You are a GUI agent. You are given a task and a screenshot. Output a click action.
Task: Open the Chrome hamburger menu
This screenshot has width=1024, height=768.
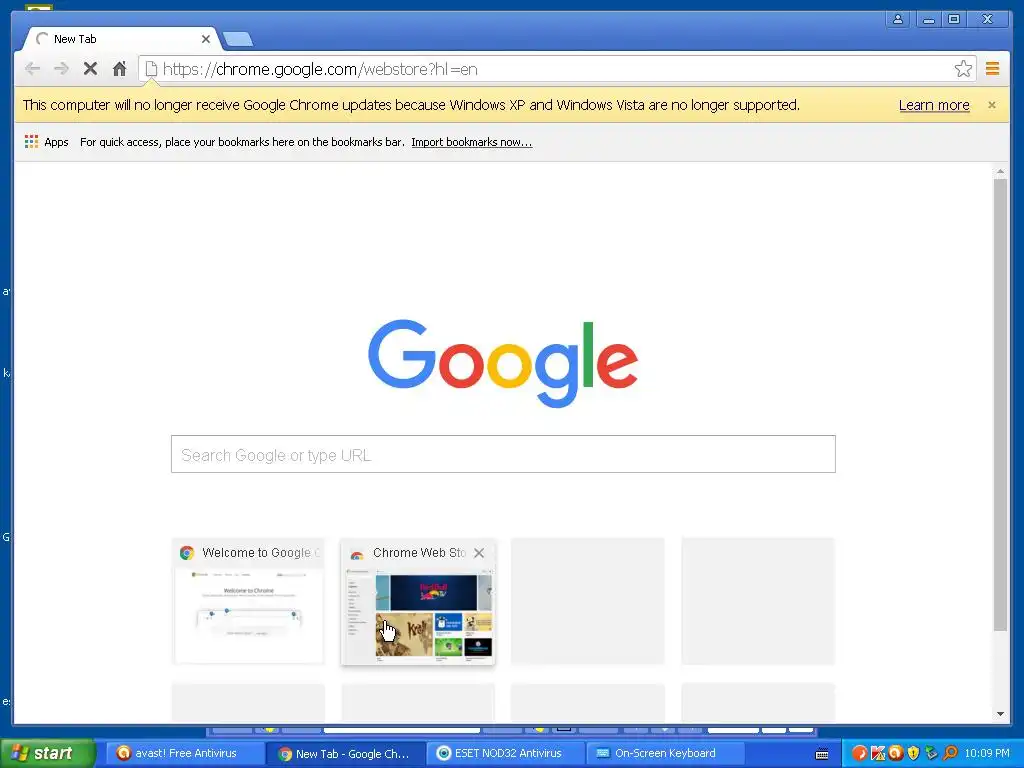pyautogui.click(x=993, y=69)
